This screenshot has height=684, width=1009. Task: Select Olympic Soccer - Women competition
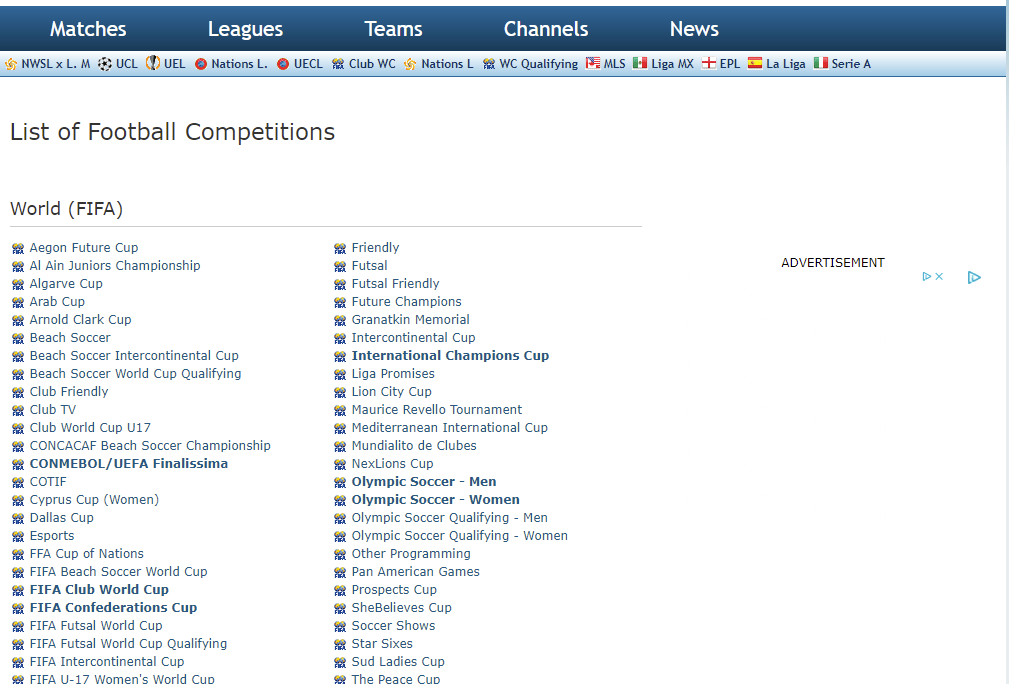(x=435, y=500)
